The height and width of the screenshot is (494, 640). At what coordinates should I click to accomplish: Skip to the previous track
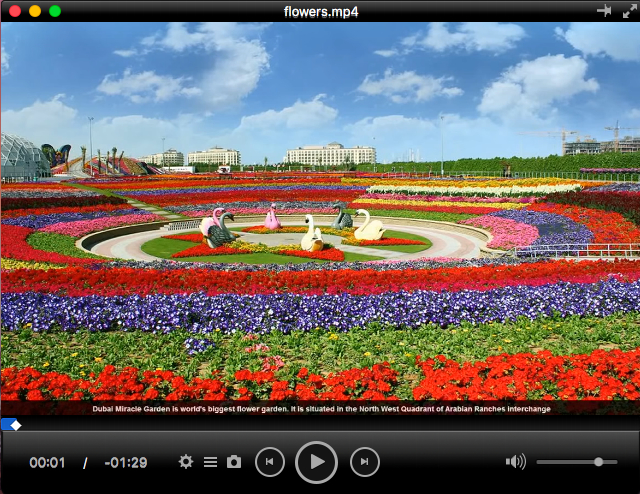click(x=269, y=462)
